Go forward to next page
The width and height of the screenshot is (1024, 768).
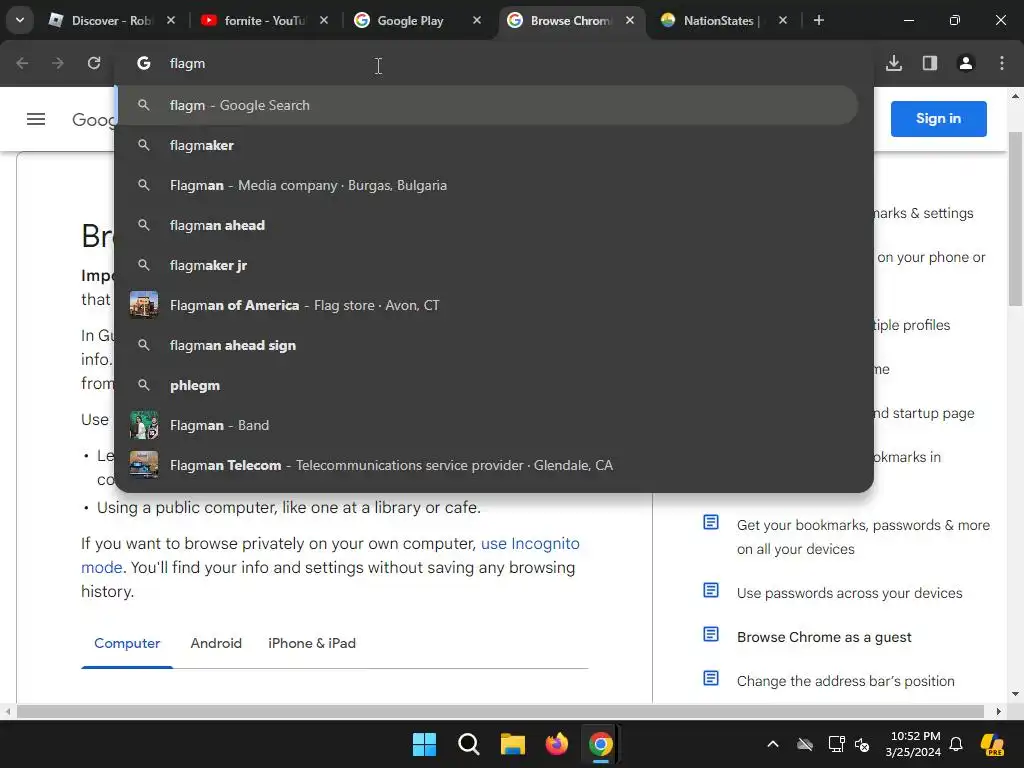[58, 63]
